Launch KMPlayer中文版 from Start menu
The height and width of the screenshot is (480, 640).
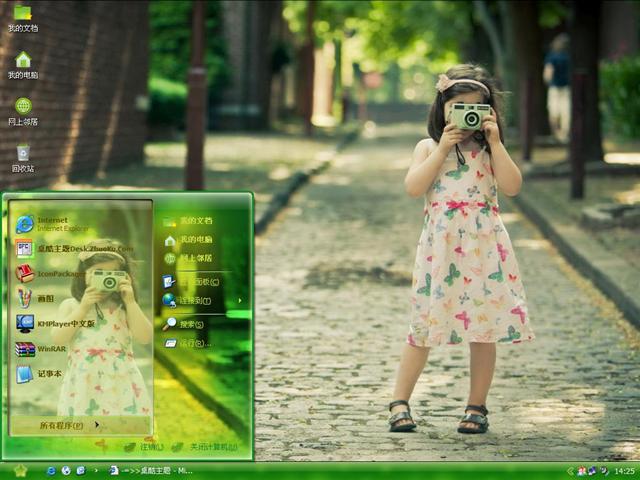click(55, 324)
